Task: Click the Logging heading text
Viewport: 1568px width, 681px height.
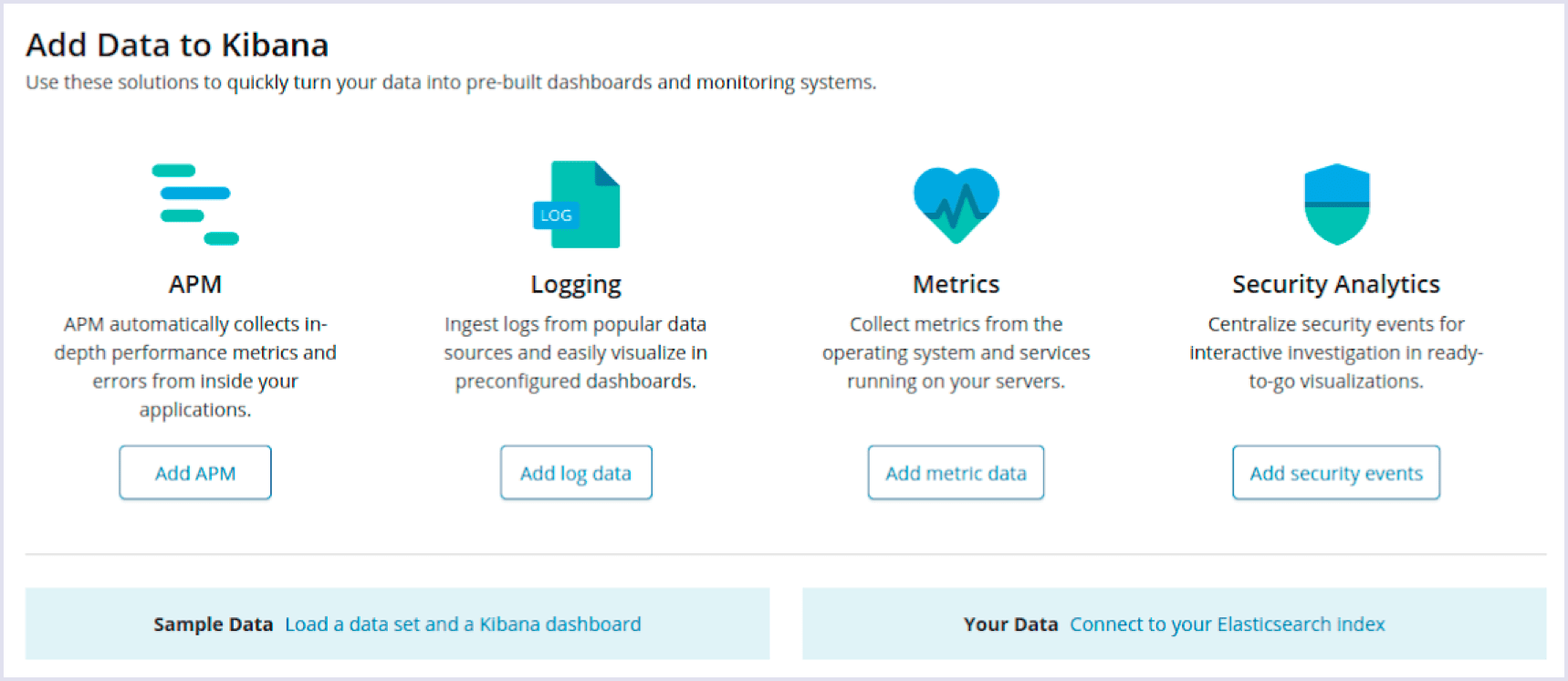Action: point(576,285)
